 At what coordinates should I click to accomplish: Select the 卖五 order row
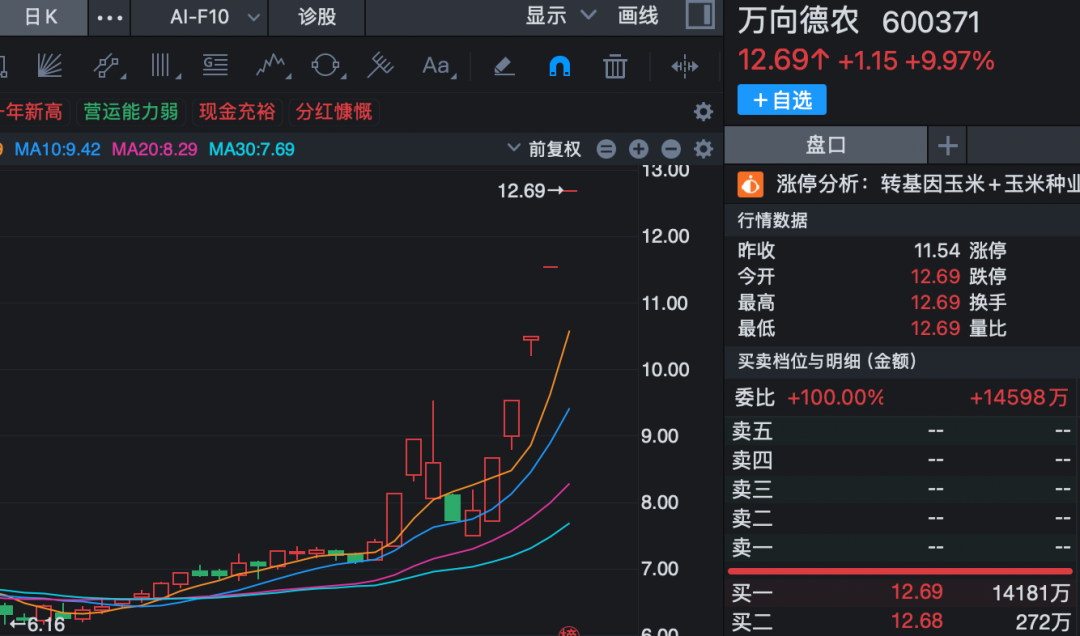[x=901, y=431]
